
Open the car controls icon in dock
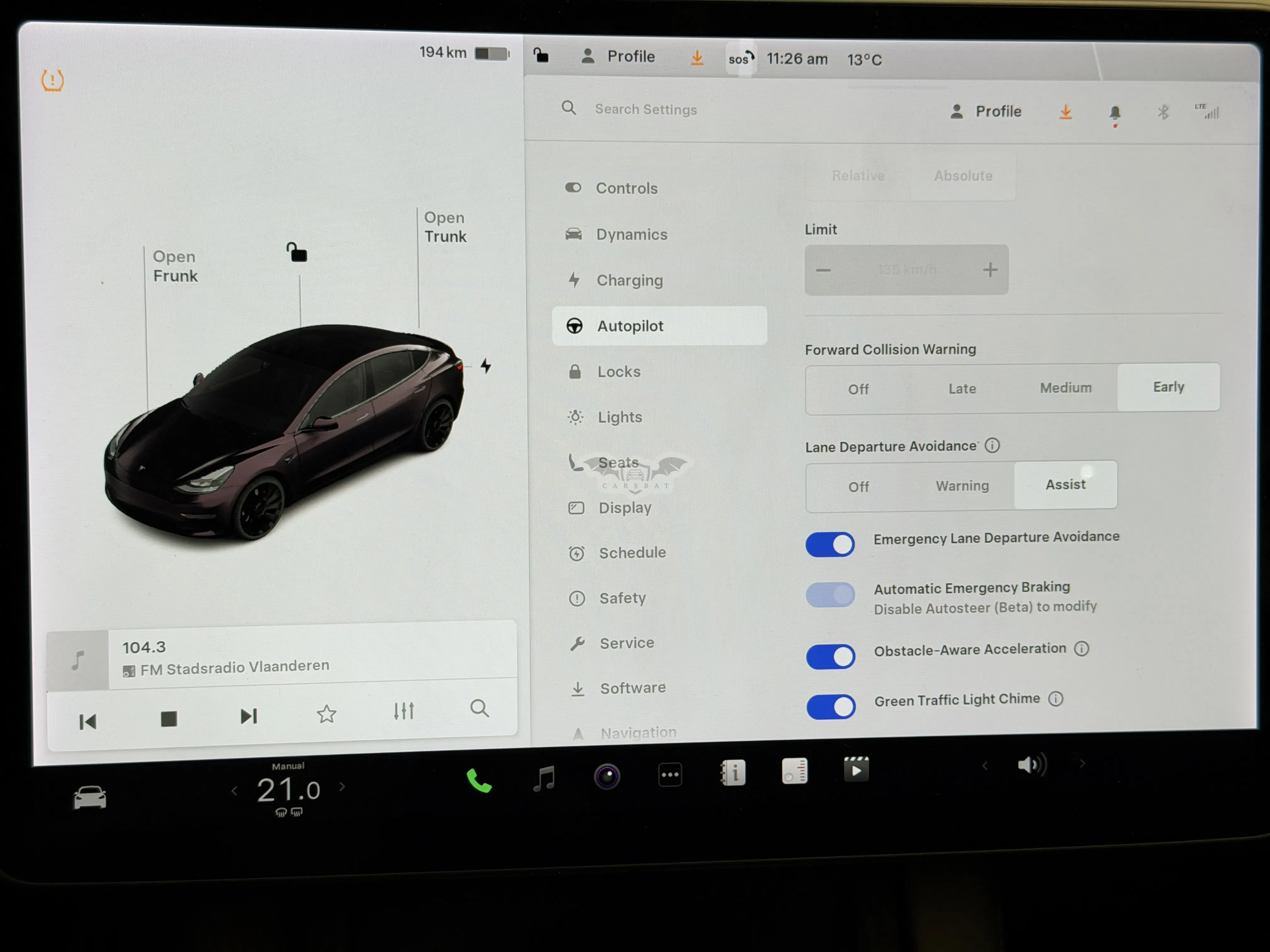pos(90,798)
